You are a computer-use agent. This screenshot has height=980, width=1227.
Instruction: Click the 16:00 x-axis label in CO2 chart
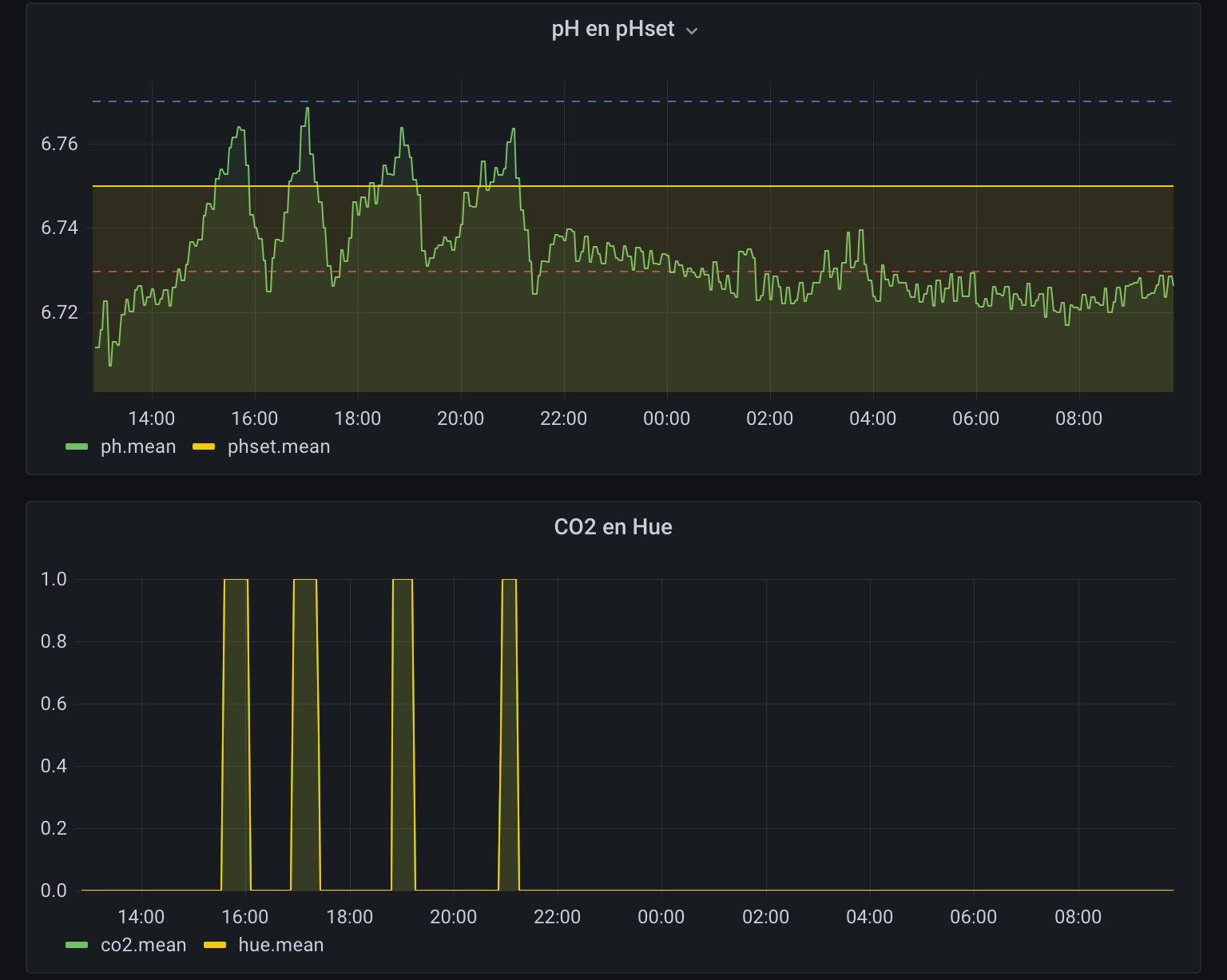245,917
